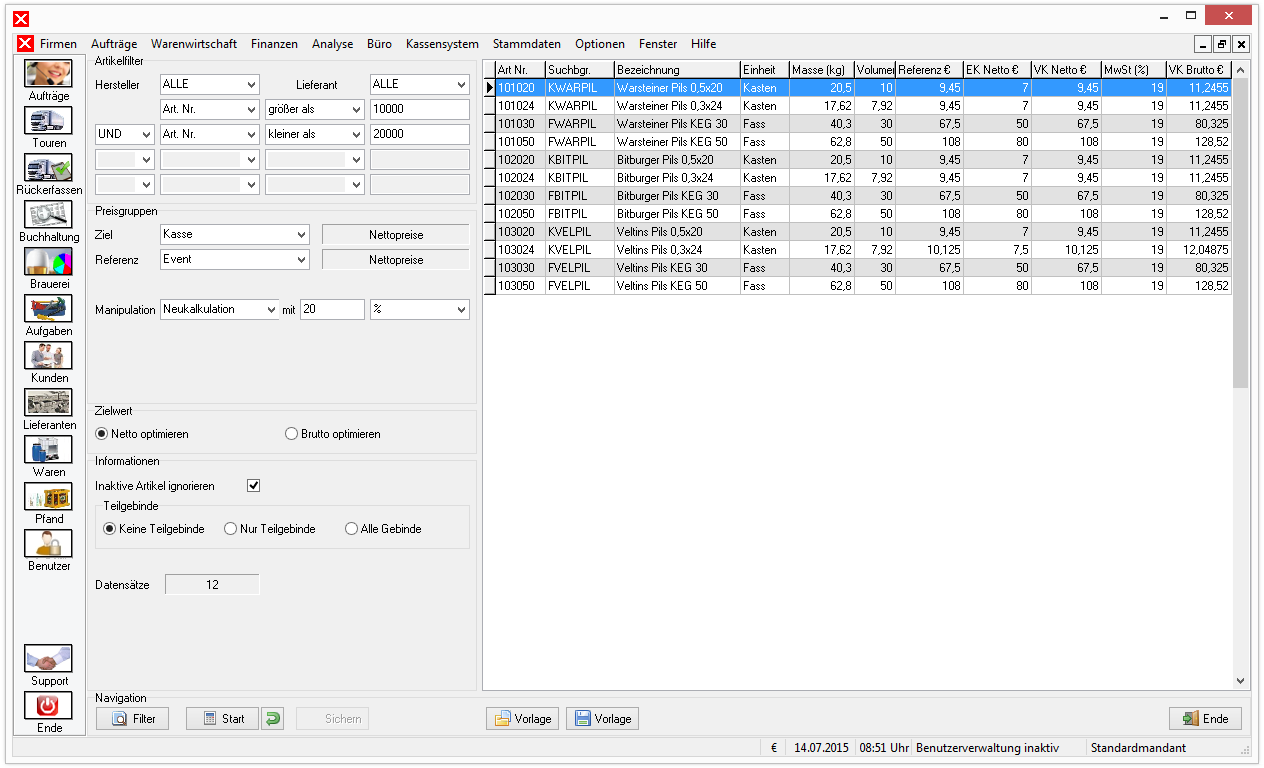1264x768 pixels.
Task: Click the red Ende power icon in sidebar
Action: coord(48,706)
